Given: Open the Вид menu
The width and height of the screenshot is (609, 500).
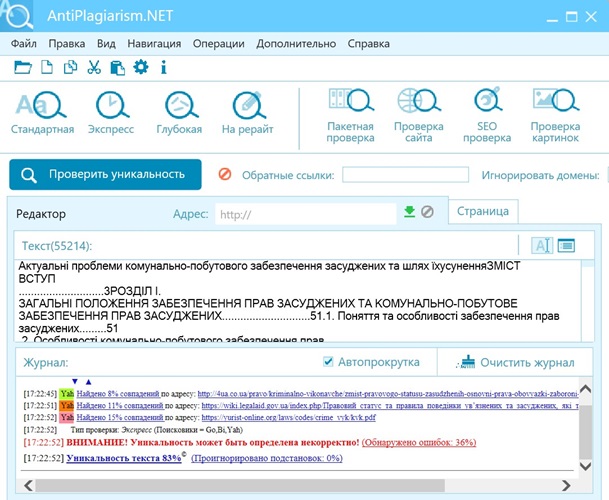Looking at the screenshot, I should tap(106, 44).
